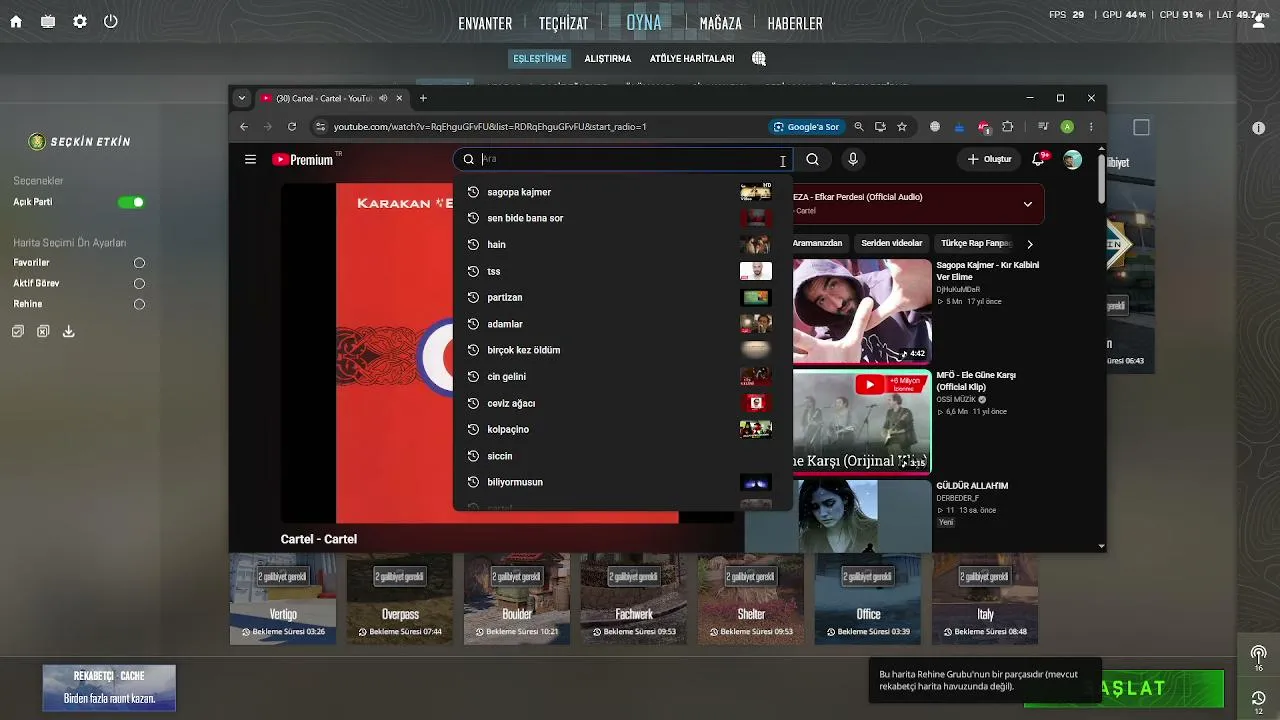Select the EŞLEŞTİRME tab
This screenshot has width=1280, height=720.
pyautogui.click(x=540, y=59)
